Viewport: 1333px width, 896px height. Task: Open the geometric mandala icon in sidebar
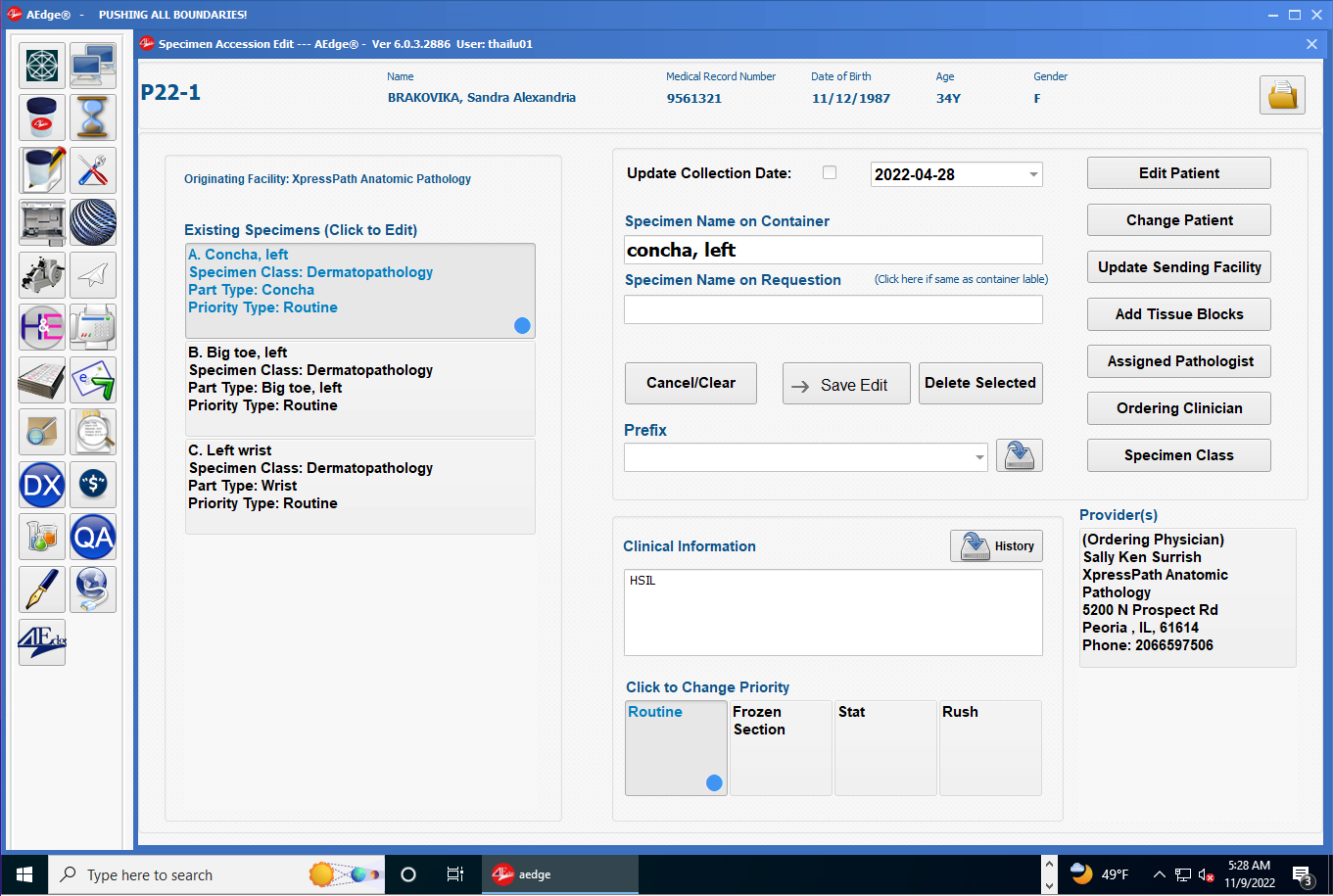point(42,65)
